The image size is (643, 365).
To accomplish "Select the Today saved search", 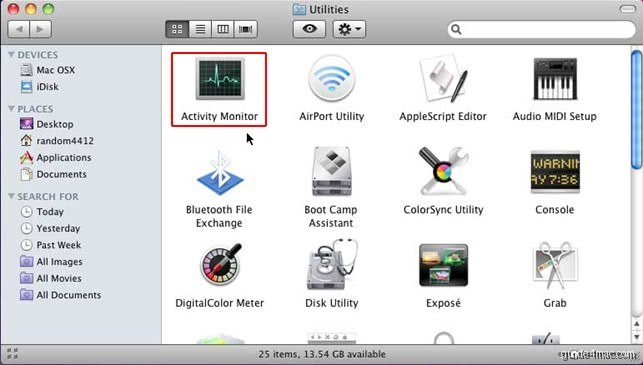I will pyautogui.click(x=42, y=212).
